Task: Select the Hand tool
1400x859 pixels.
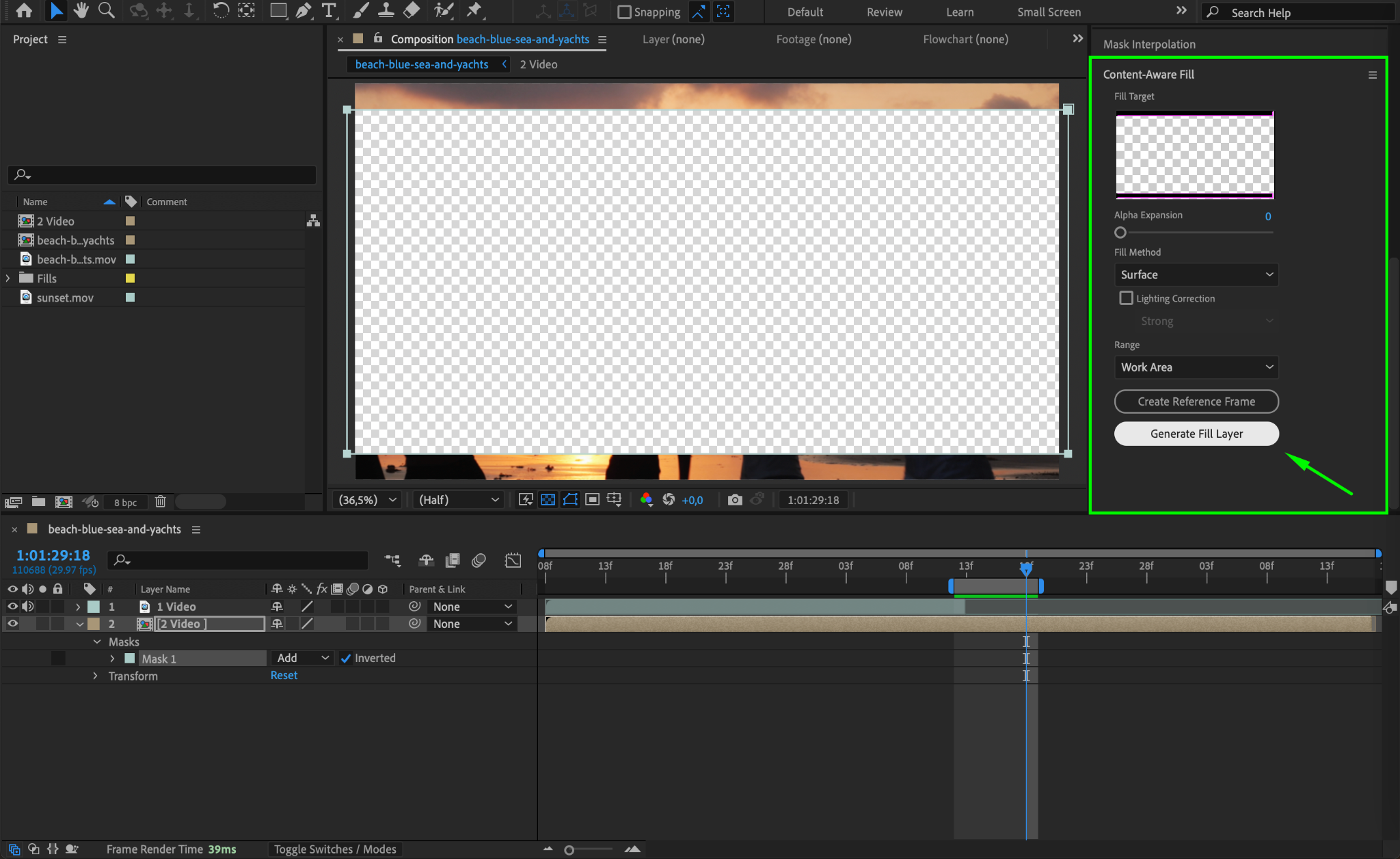Action: pyautogui.click(x=81, y=11)
